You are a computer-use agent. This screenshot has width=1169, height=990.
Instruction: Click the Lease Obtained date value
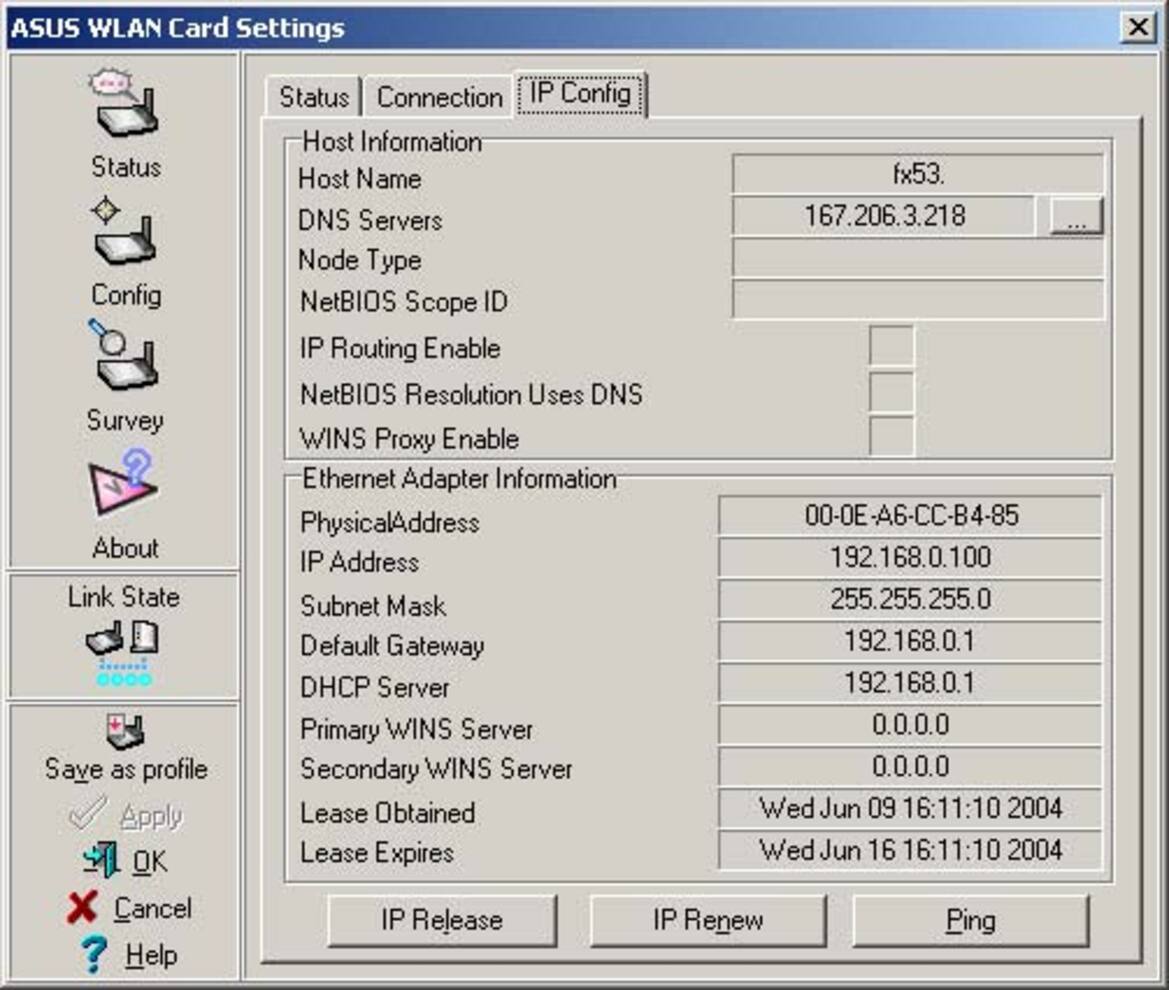tap(910, 808)
